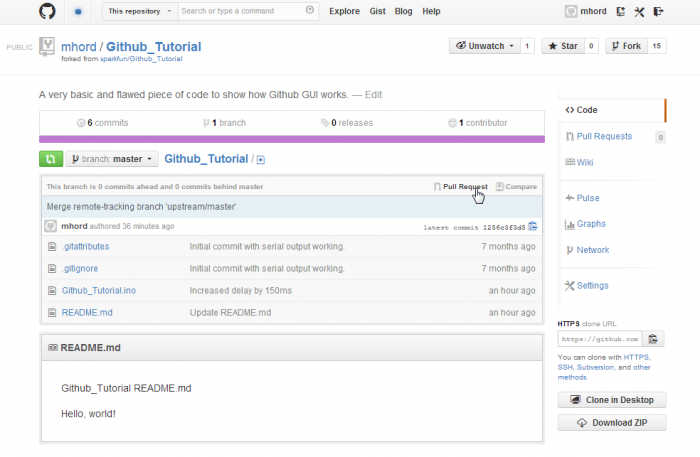View the 1 branch list

[x=225, y=123]
